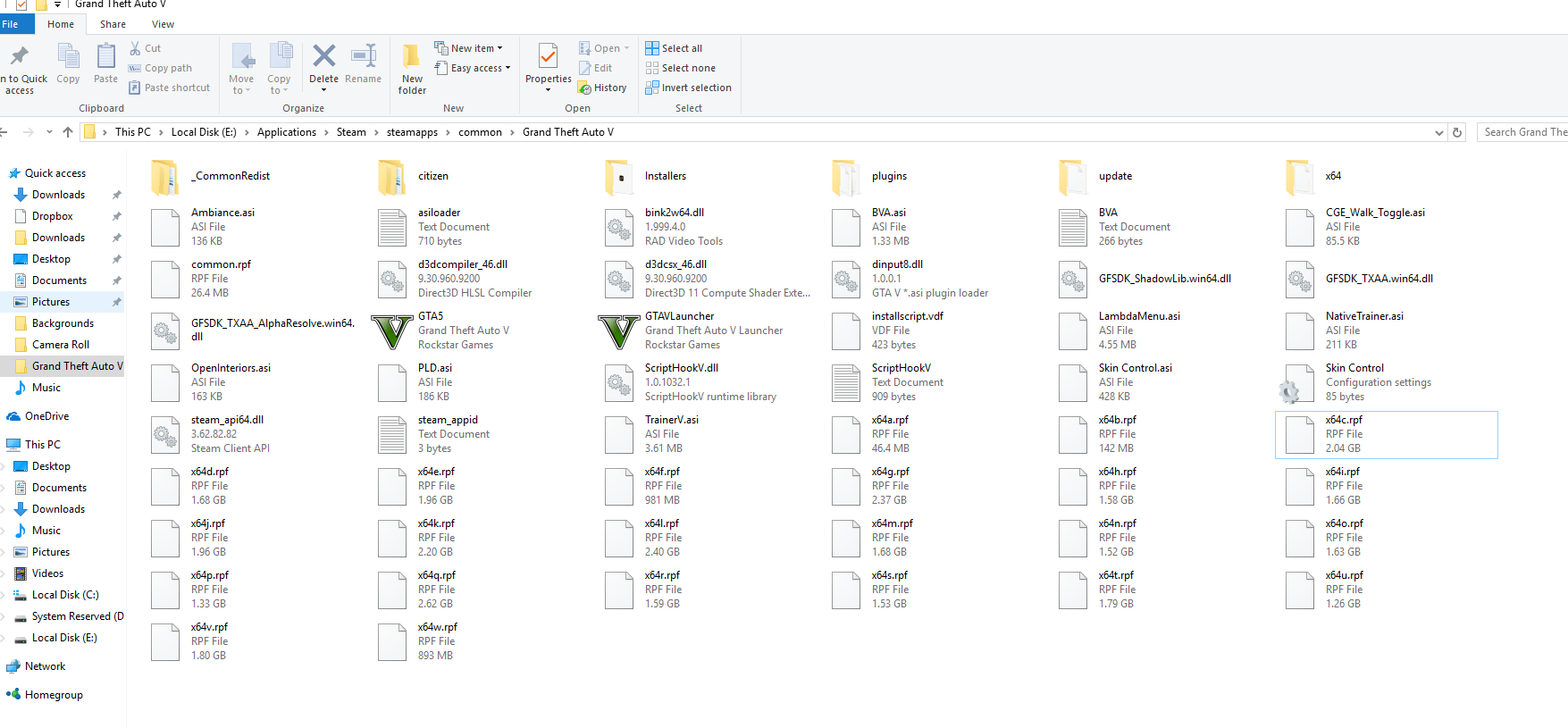Click Select all in the ribbon
1568x728 pixels.
coord(675,48)
